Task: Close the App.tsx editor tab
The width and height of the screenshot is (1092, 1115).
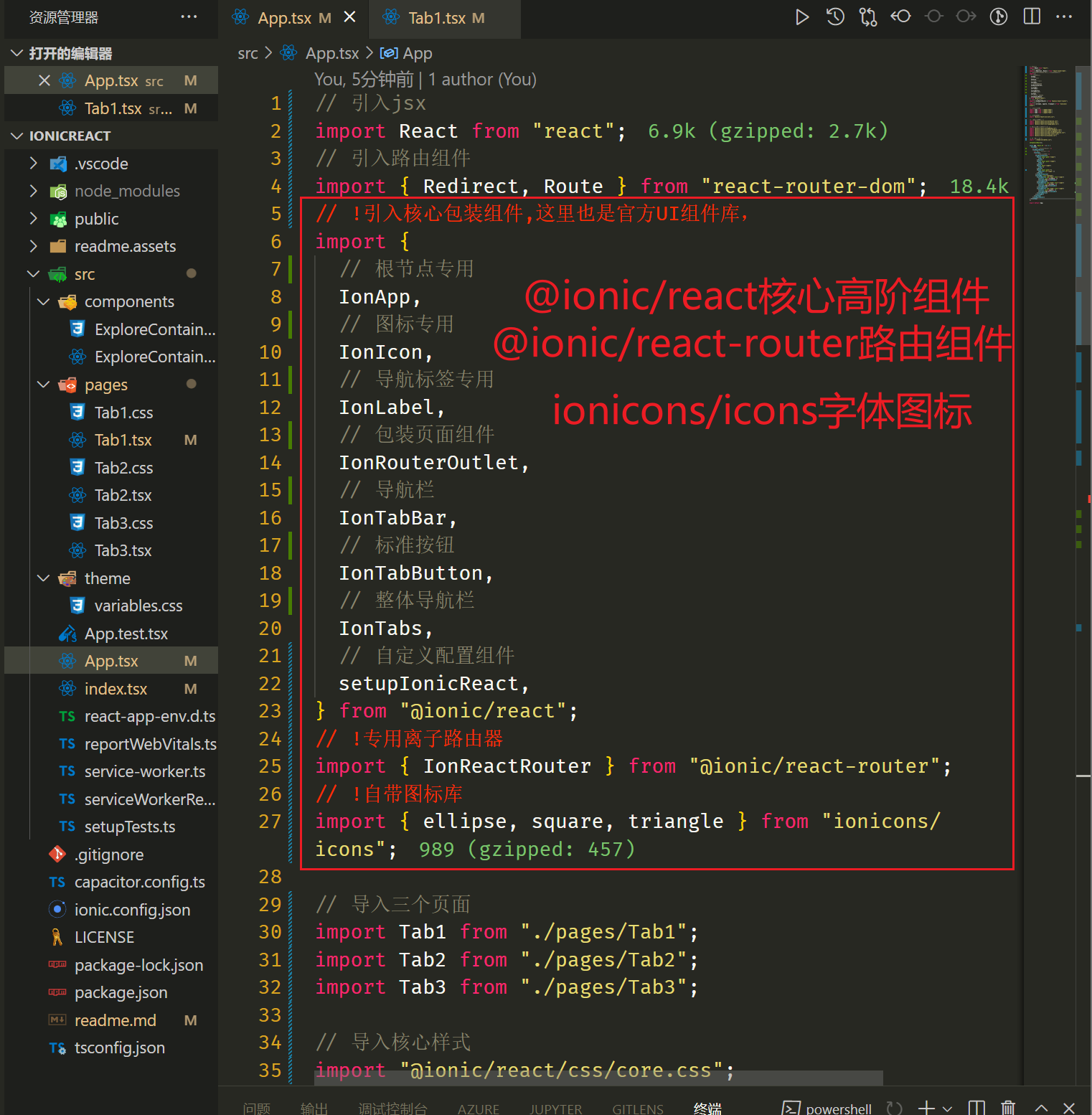Action: tap(349, 17)
